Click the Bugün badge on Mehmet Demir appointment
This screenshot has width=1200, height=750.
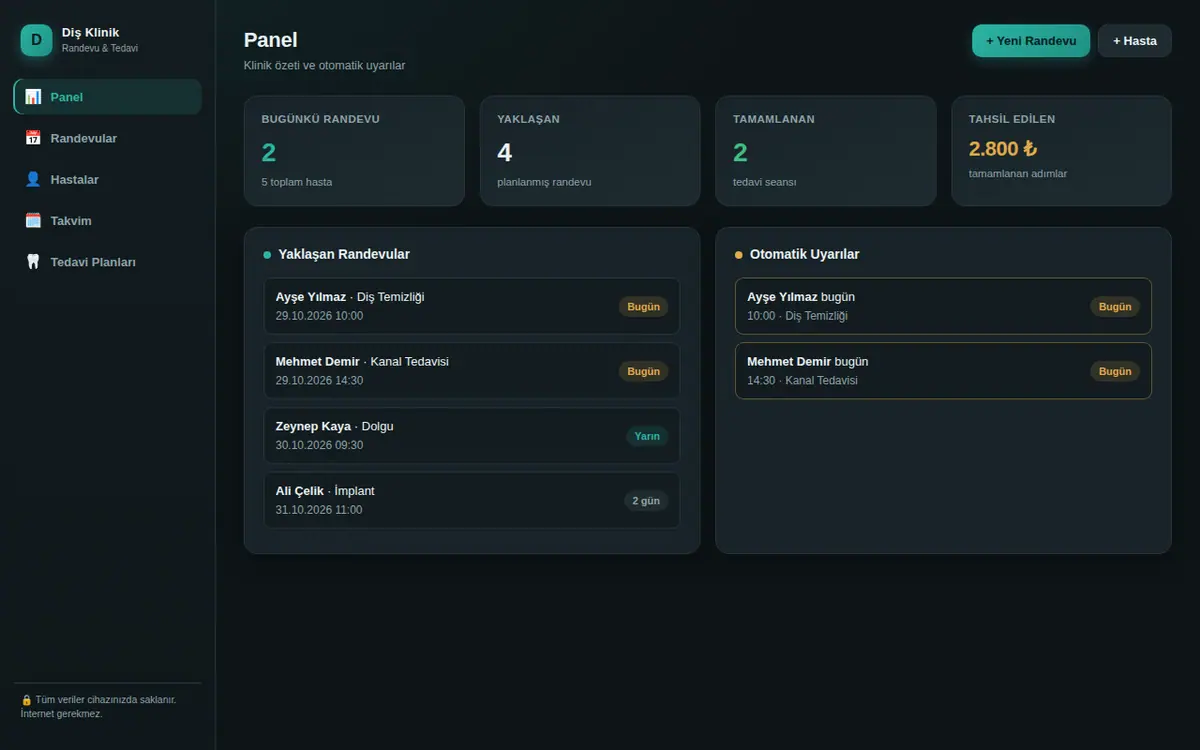pos(644,371)
